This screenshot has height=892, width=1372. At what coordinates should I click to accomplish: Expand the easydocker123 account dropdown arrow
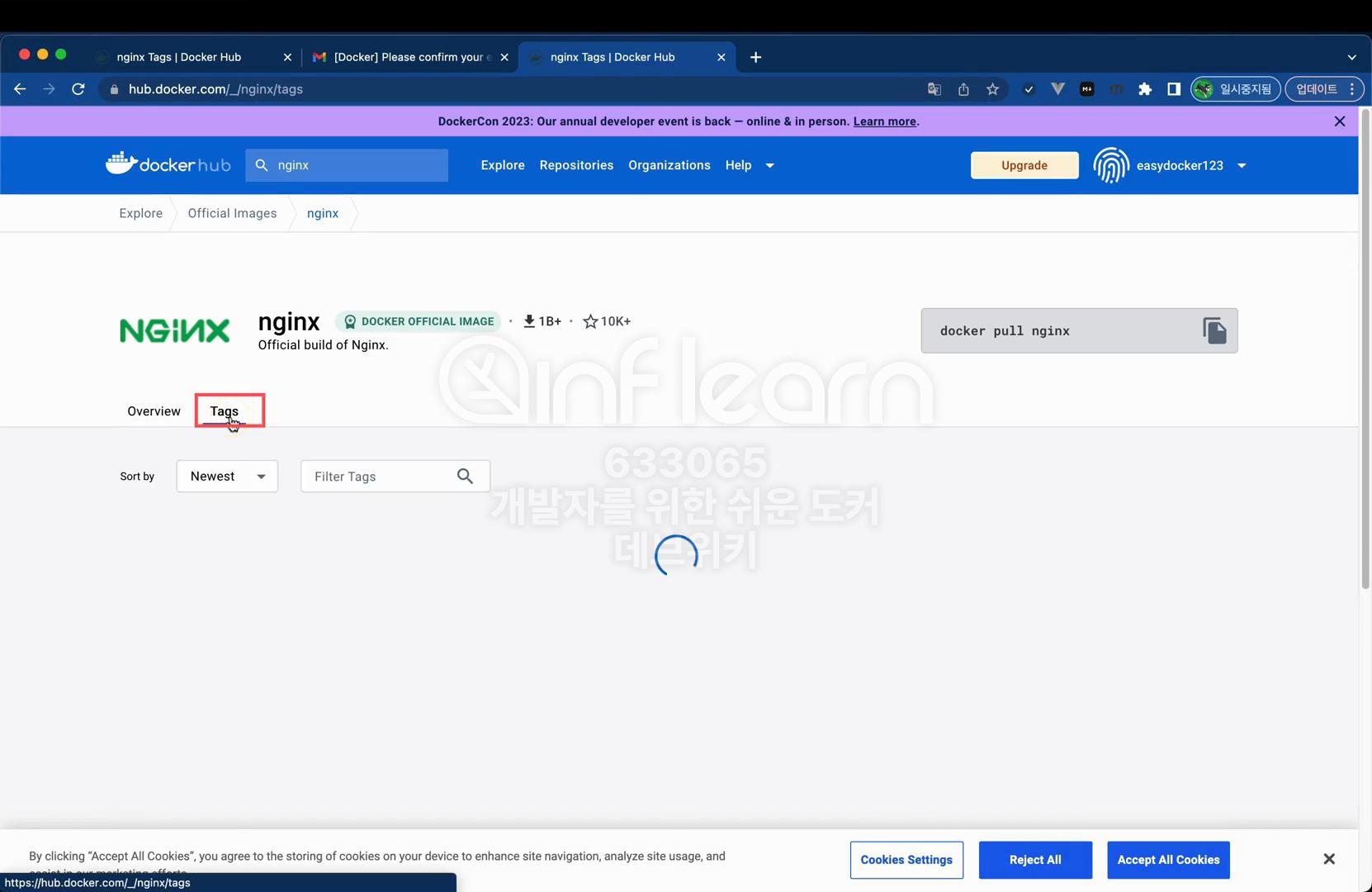1242,165
